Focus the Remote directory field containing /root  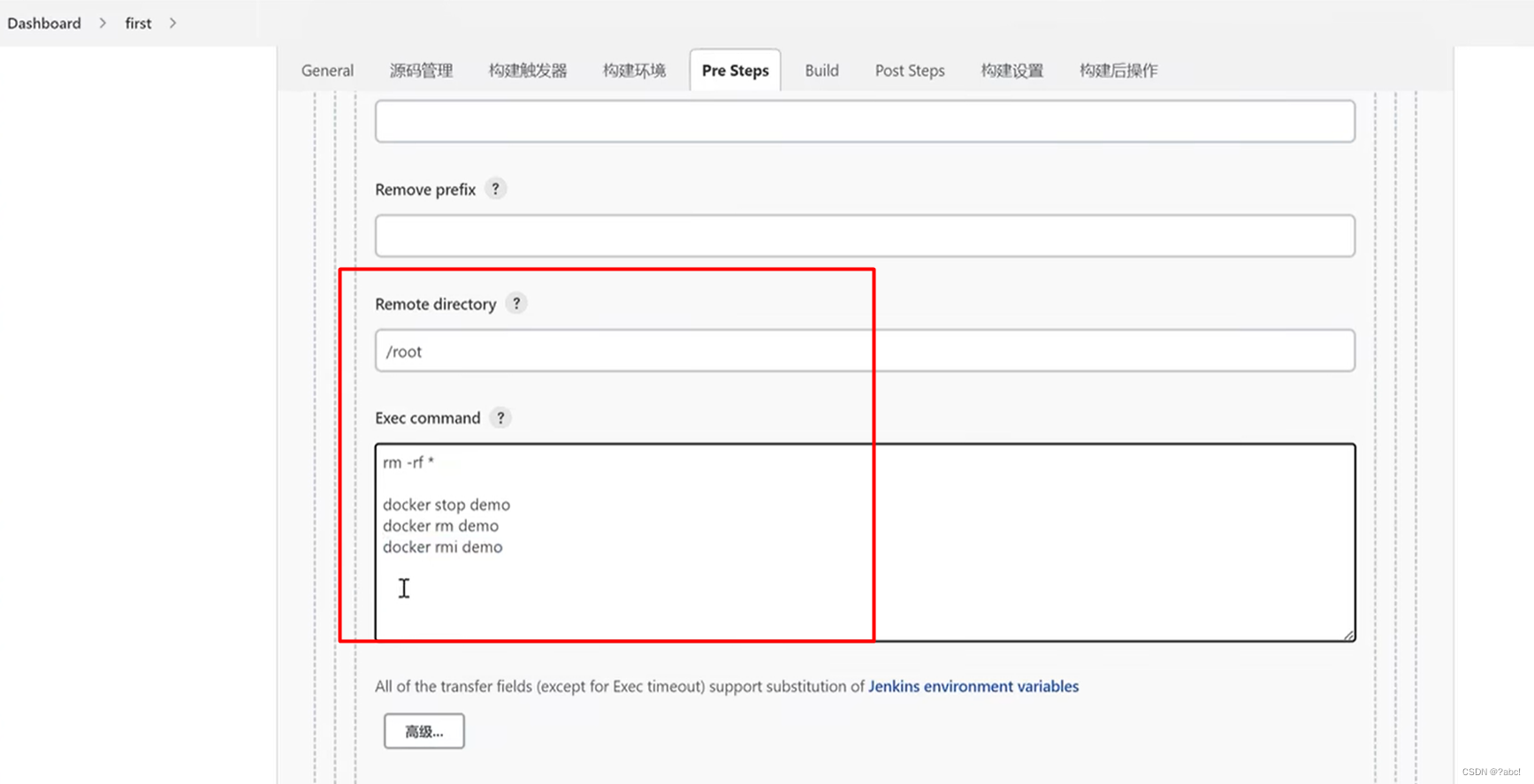865,351
